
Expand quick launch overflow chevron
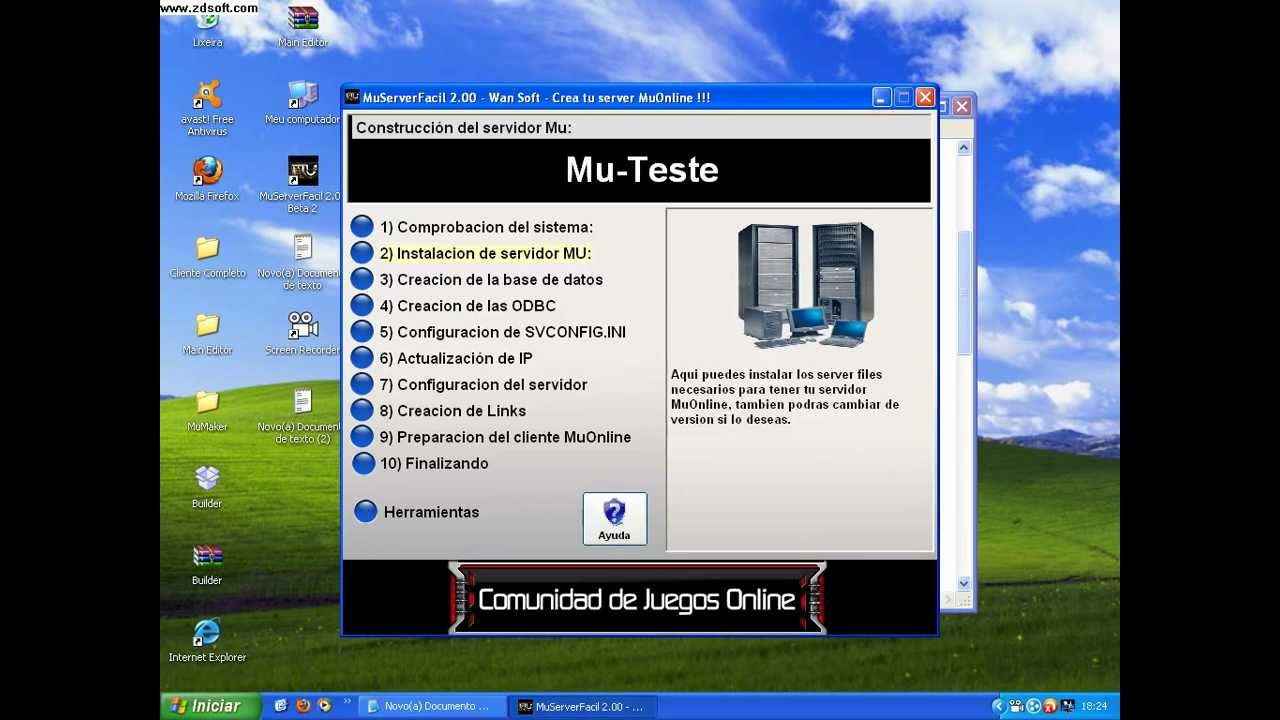click(x=347, y=702)
